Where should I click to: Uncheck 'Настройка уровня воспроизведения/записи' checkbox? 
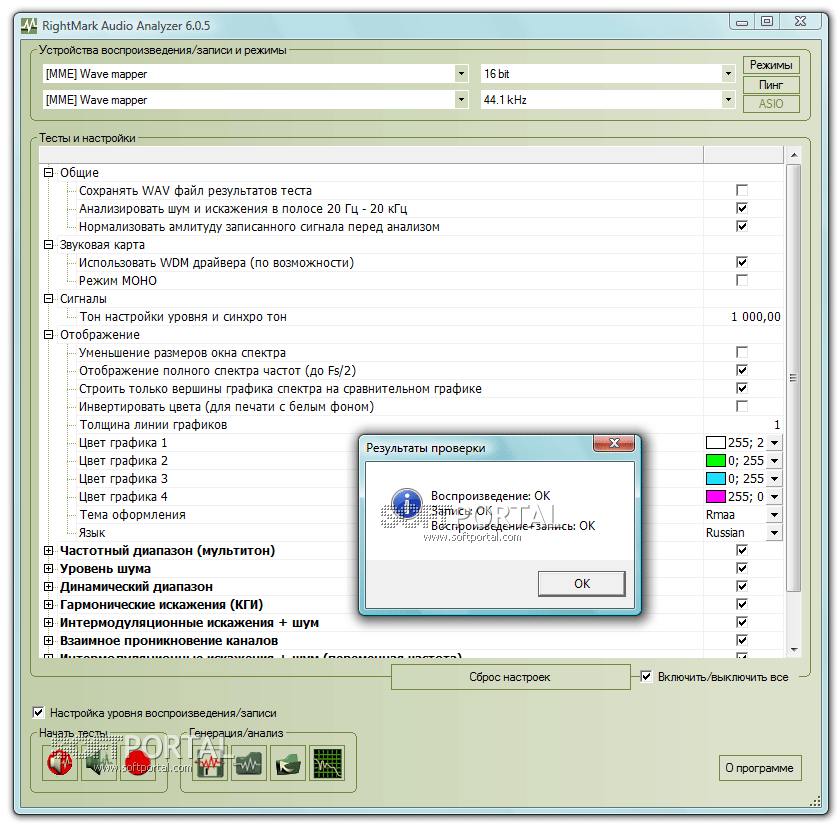38,712
